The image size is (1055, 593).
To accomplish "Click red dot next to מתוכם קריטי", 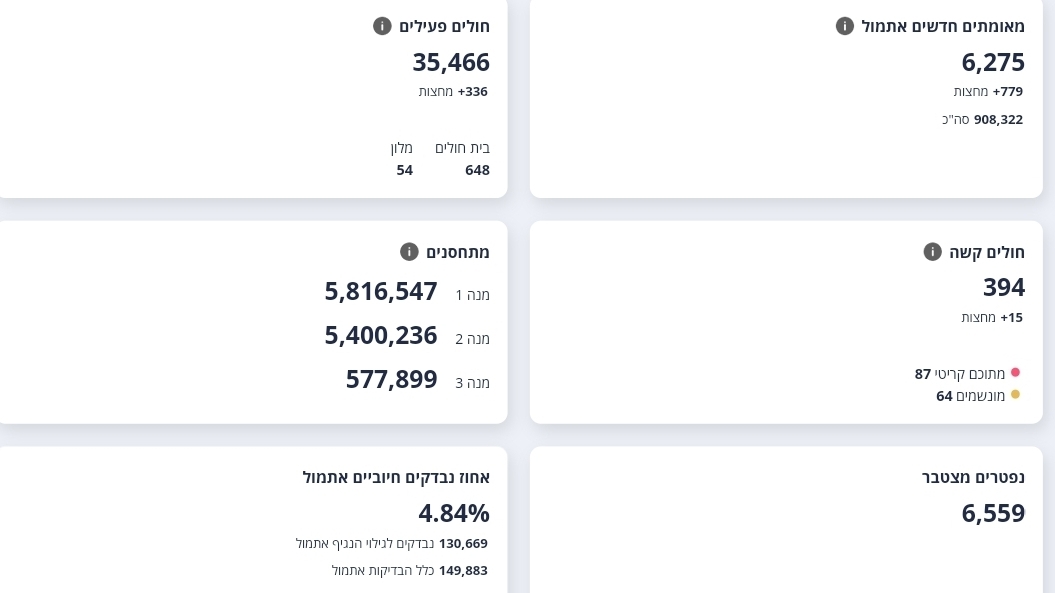I will [x=1015, y=373].
